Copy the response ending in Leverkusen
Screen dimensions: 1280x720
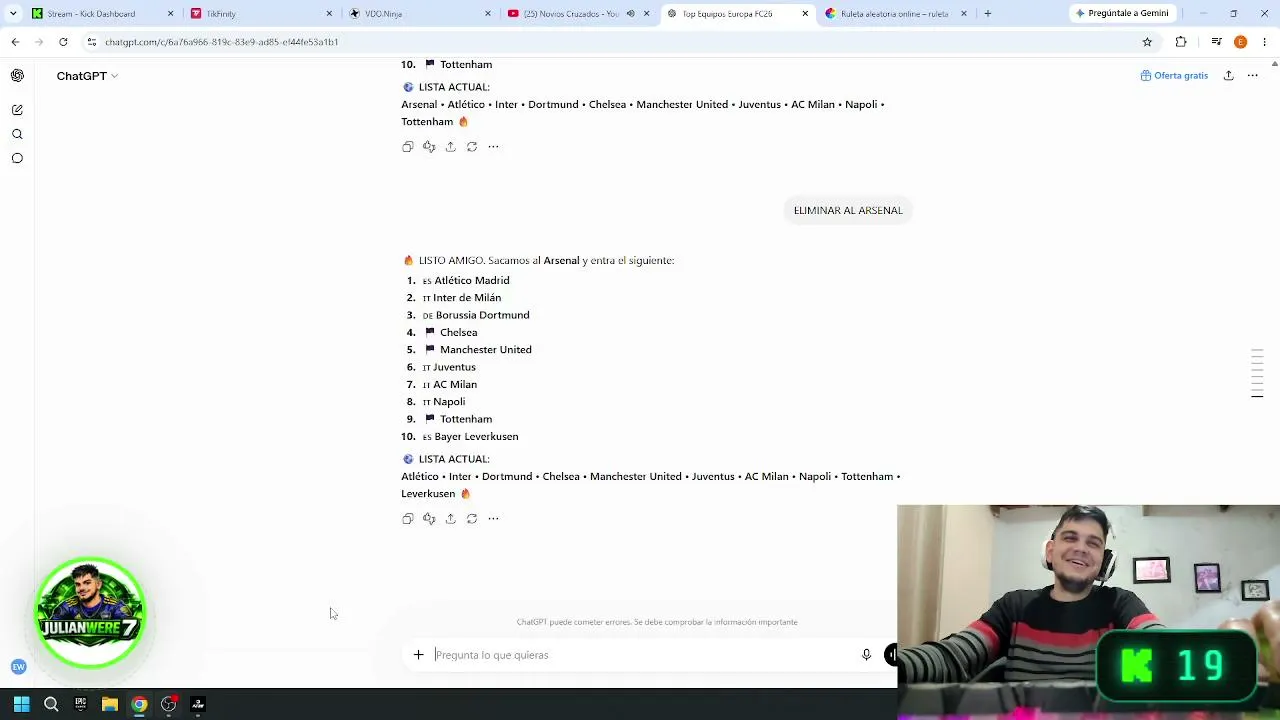[x=407, y=519]
